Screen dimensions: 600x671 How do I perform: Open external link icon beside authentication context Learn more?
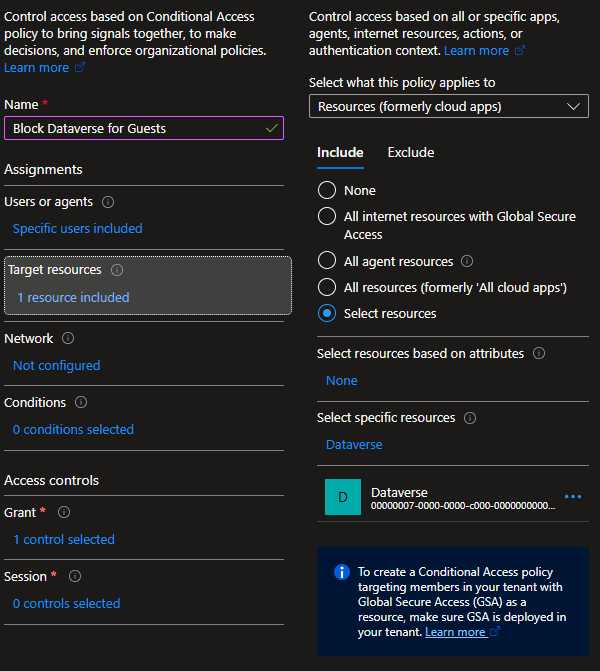click(520, 50)
